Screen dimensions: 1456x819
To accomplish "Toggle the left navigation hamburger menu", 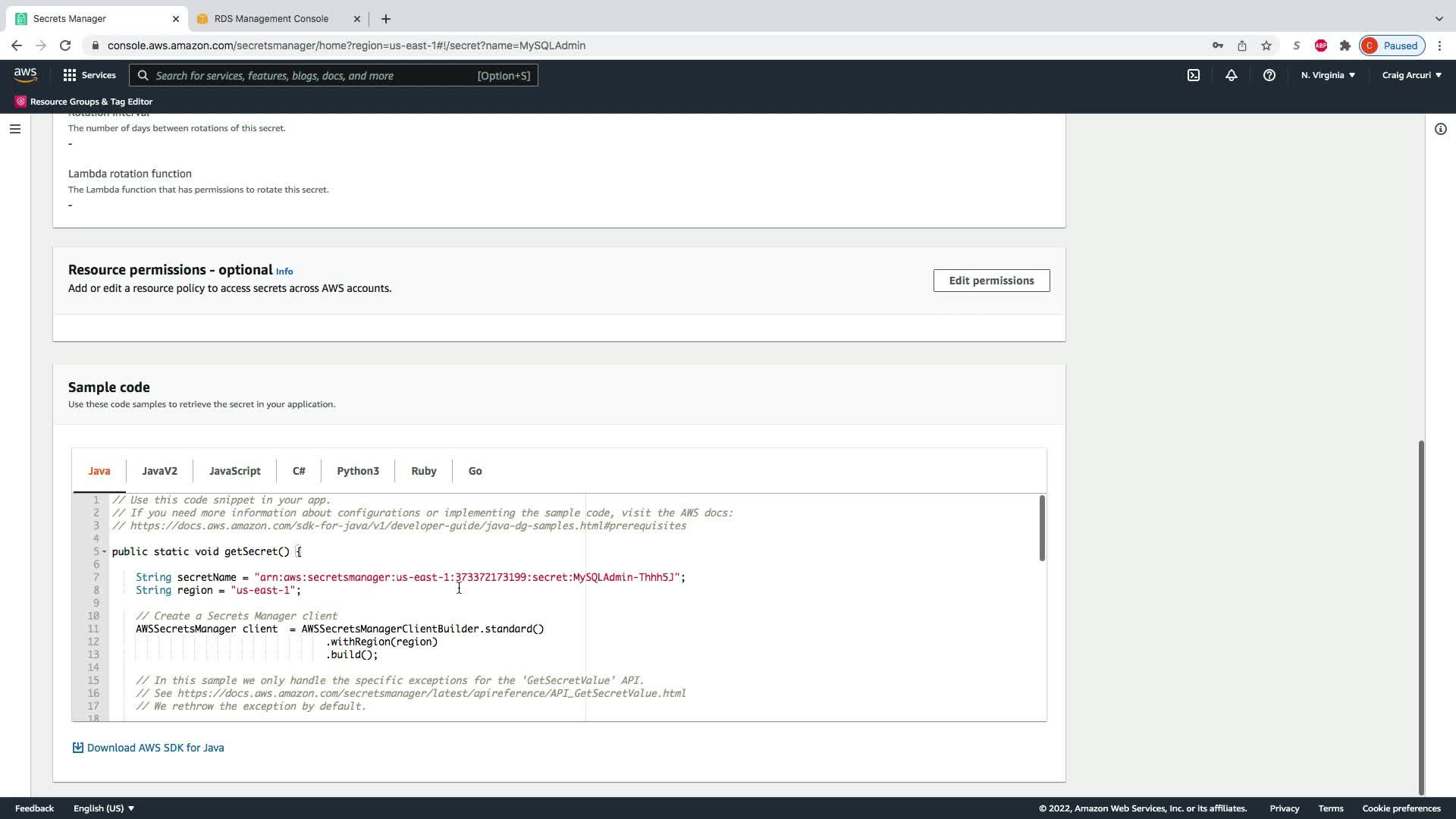I will (14, 129).
